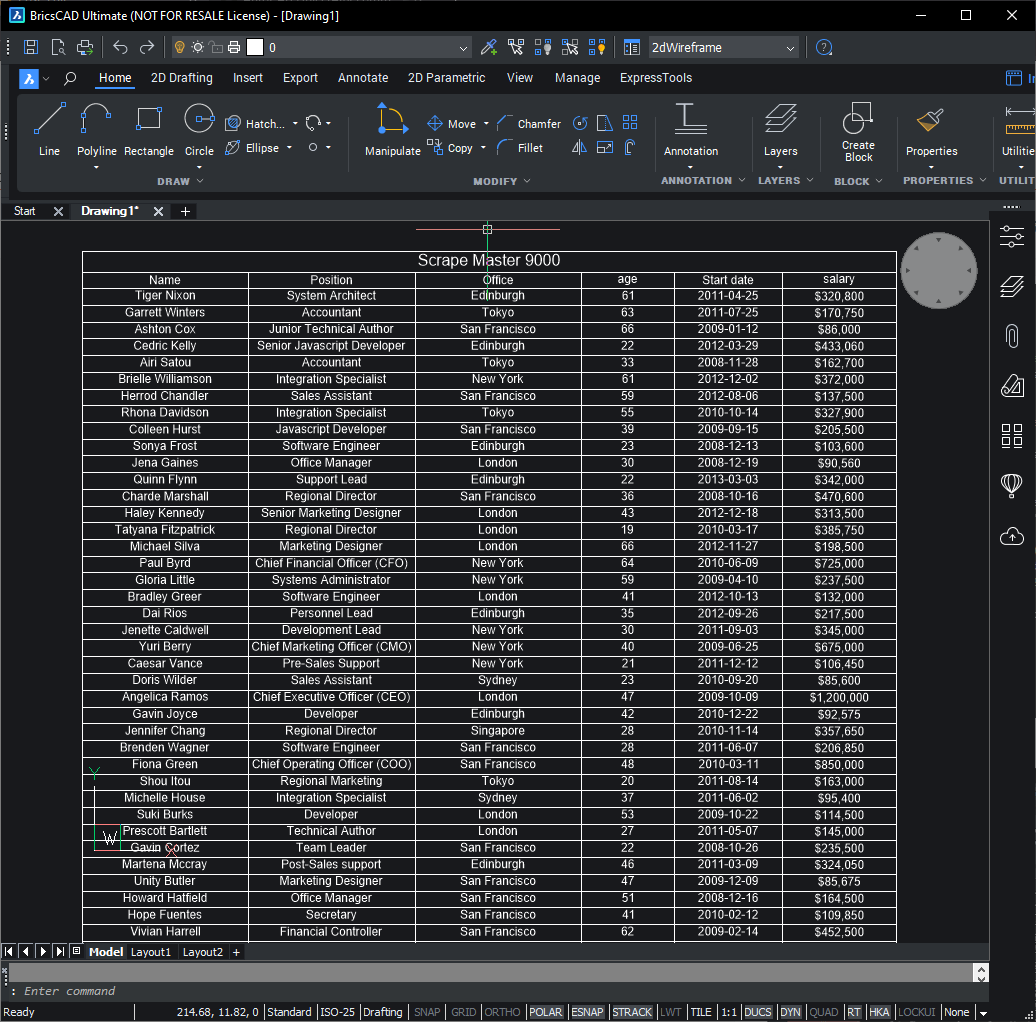Open the Attachments paperclip side panel
The height and width of the screenshot is (1022, 1036).
pyautogui.click(x=1012, y=336)
